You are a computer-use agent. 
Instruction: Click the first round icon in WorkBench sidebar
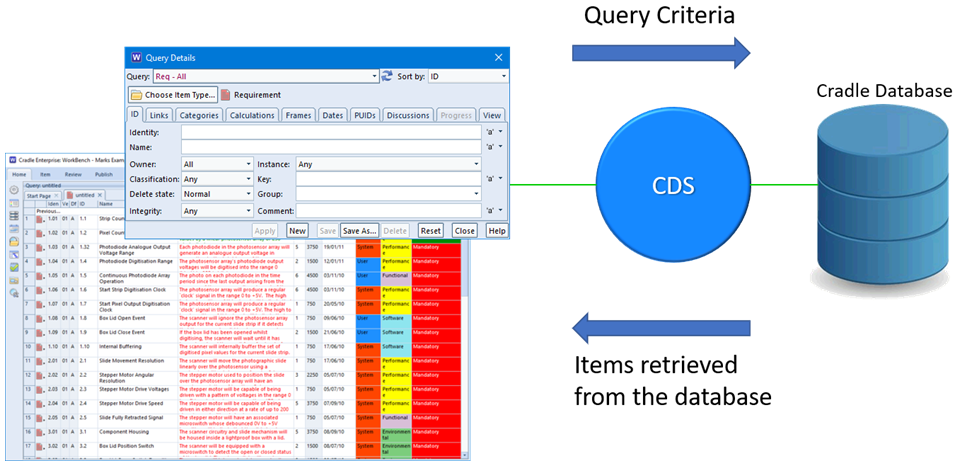tap(13, 190)
